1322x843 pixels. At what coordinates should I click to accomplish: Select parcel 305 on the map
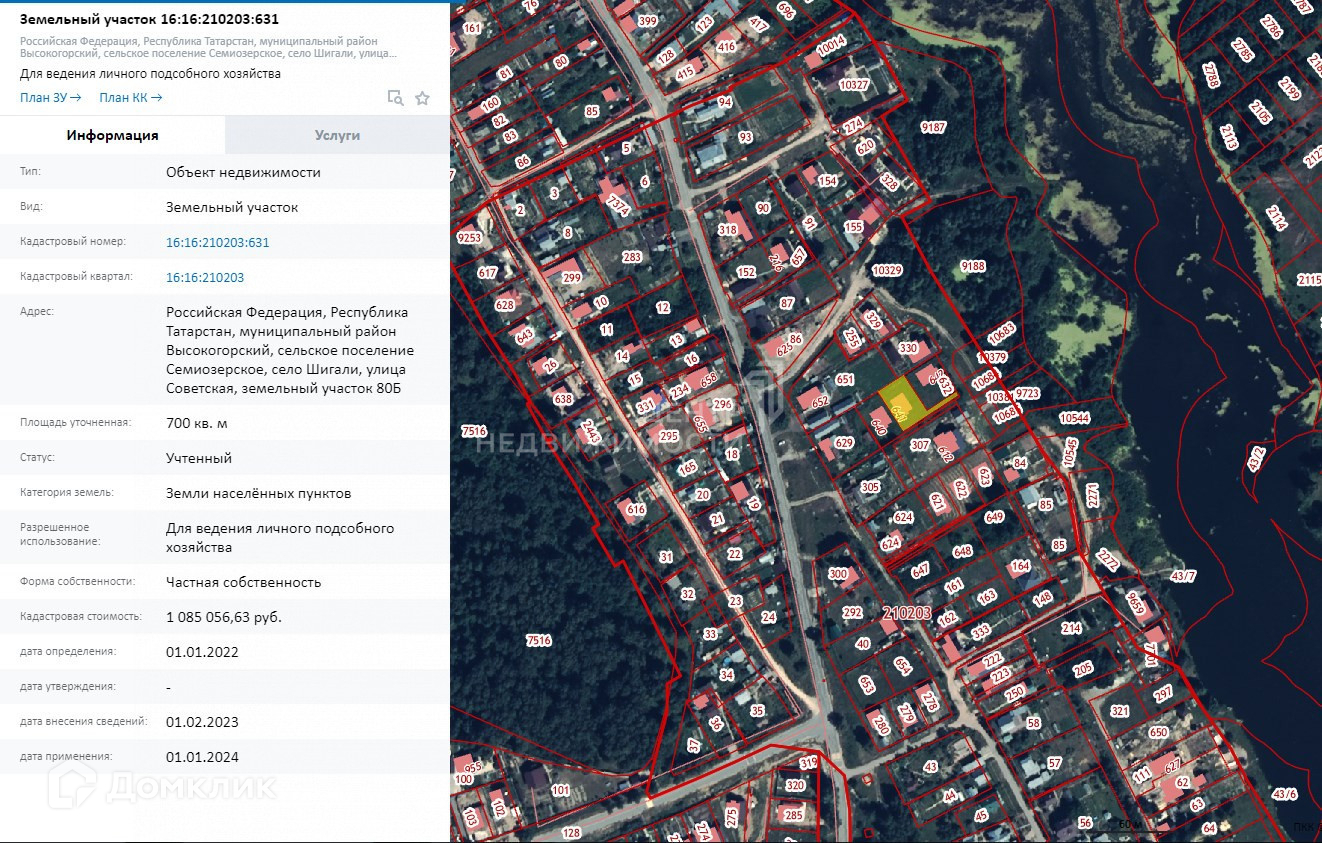[x=870, y=487]
